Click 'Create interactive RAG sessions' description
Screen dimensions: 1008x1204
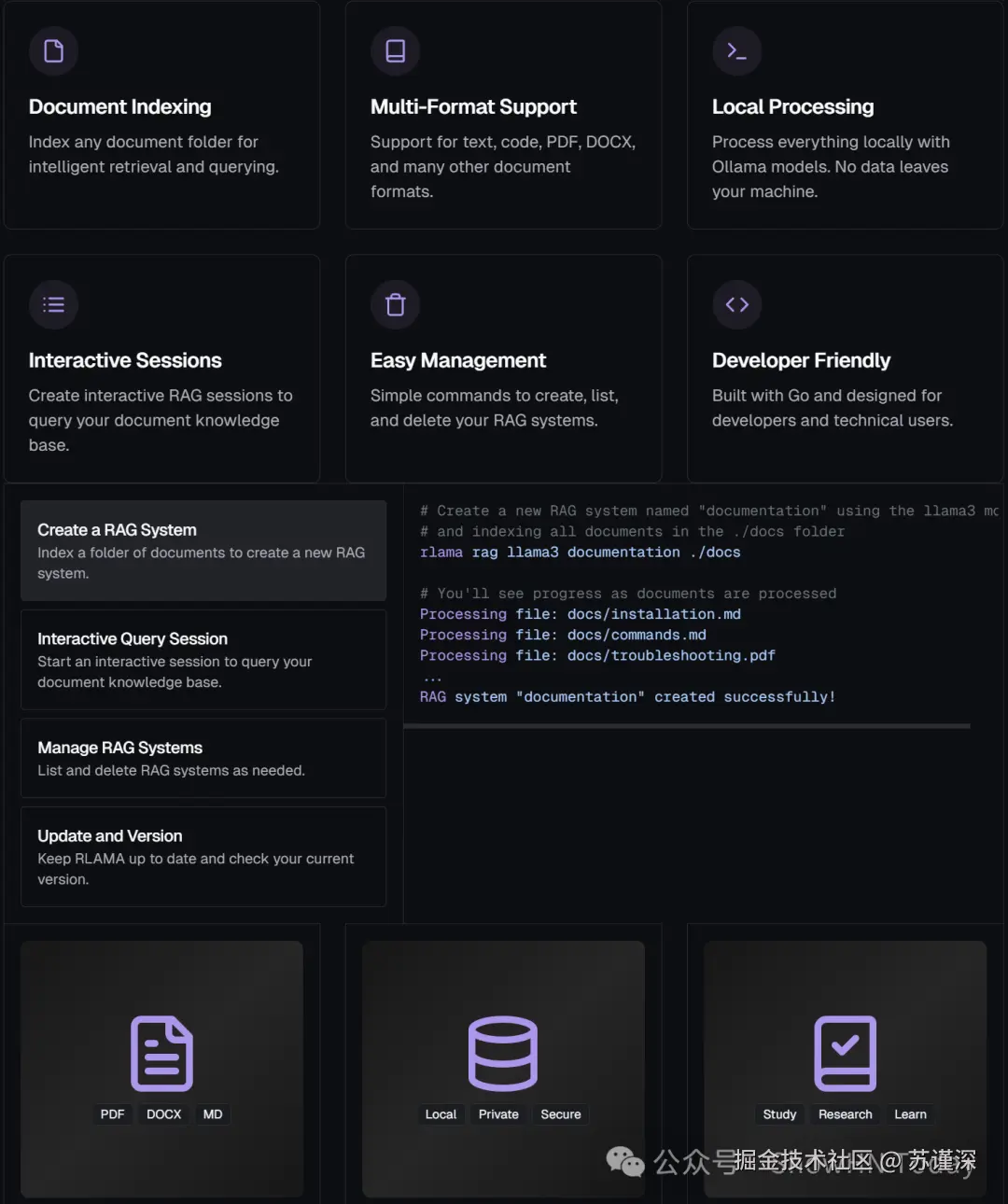pos(161,420)
